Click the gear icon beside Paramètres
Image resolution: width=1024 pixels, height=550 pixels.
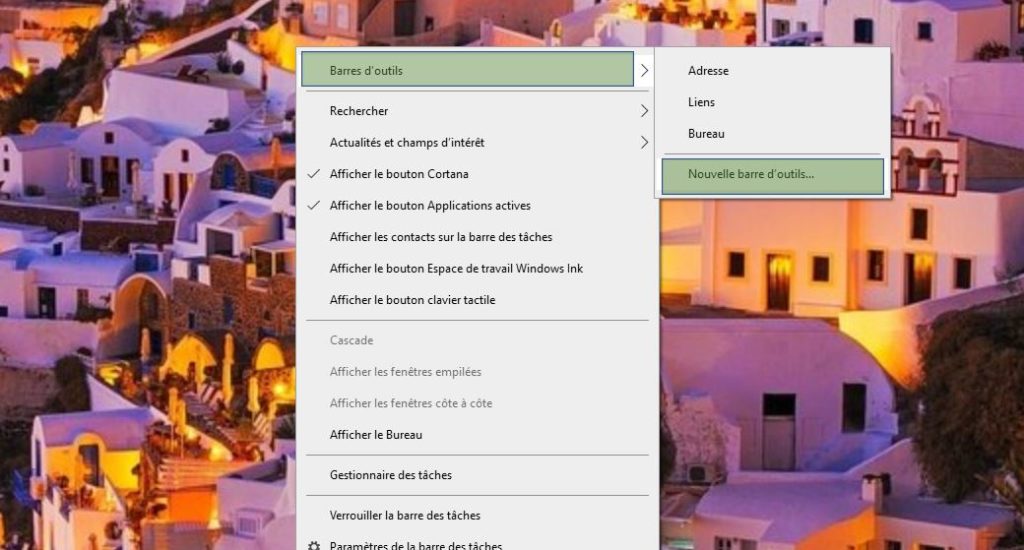coord(314,545)
